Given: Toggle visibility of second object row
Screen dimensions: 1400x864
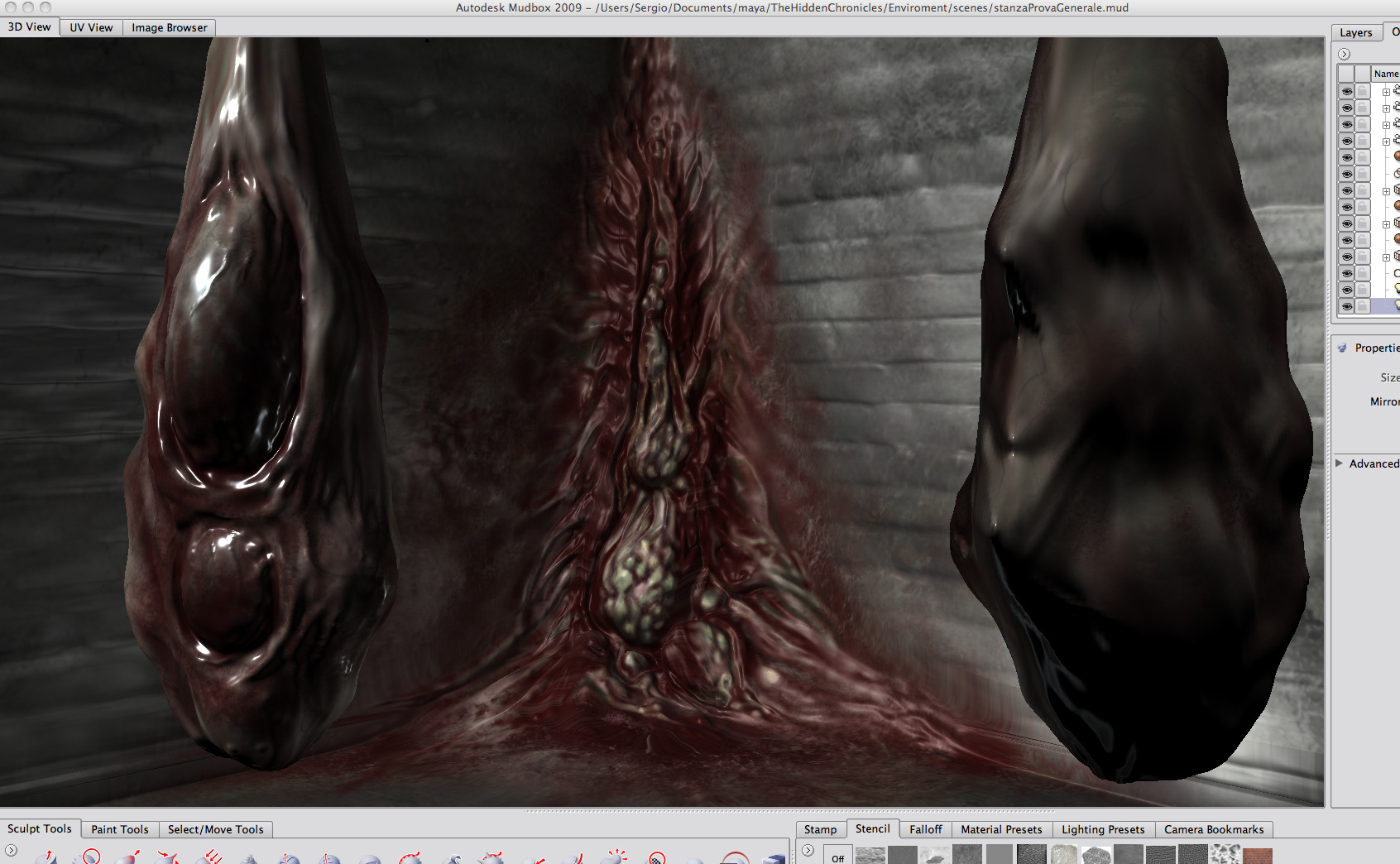Looking at the screenshot, I should tap(1347, 108).
